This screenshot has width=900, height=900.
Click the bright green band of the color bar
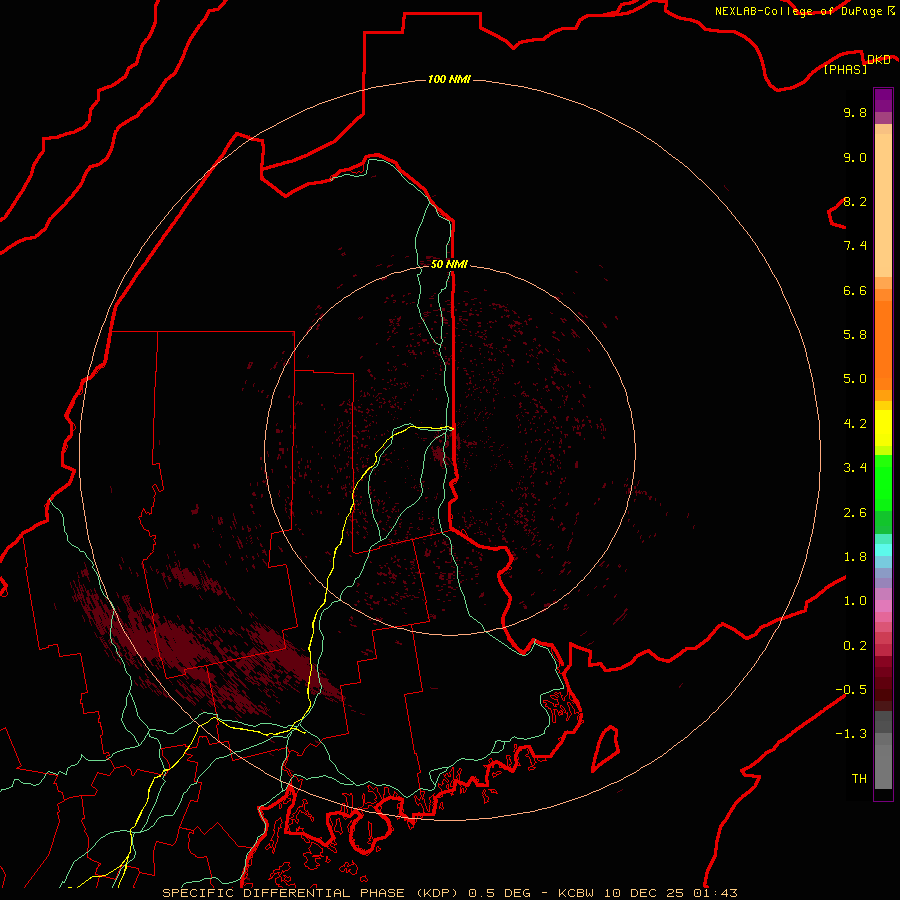pyautogui.click(x=883, y=482)
